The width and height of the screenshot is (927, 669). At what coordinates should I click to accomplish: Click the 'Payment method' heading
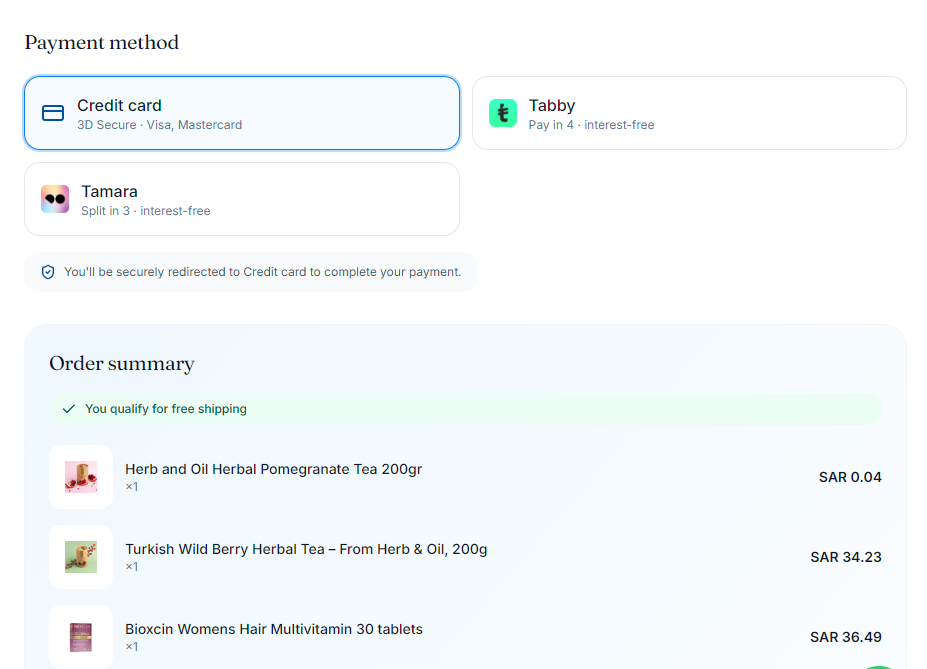tap(102, 43)
